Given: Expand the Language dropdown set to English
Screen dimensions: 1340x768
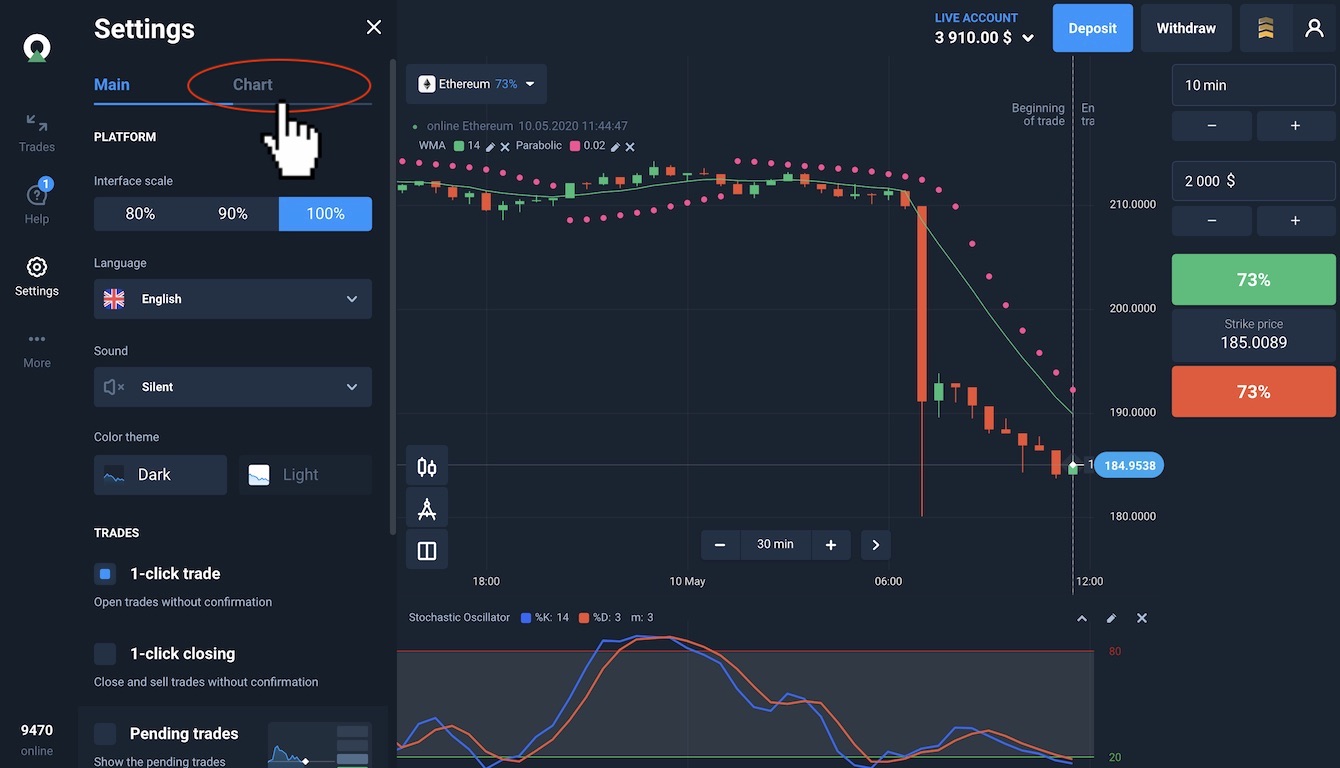Looking at the screenshot, I should (x=232, y=299).
